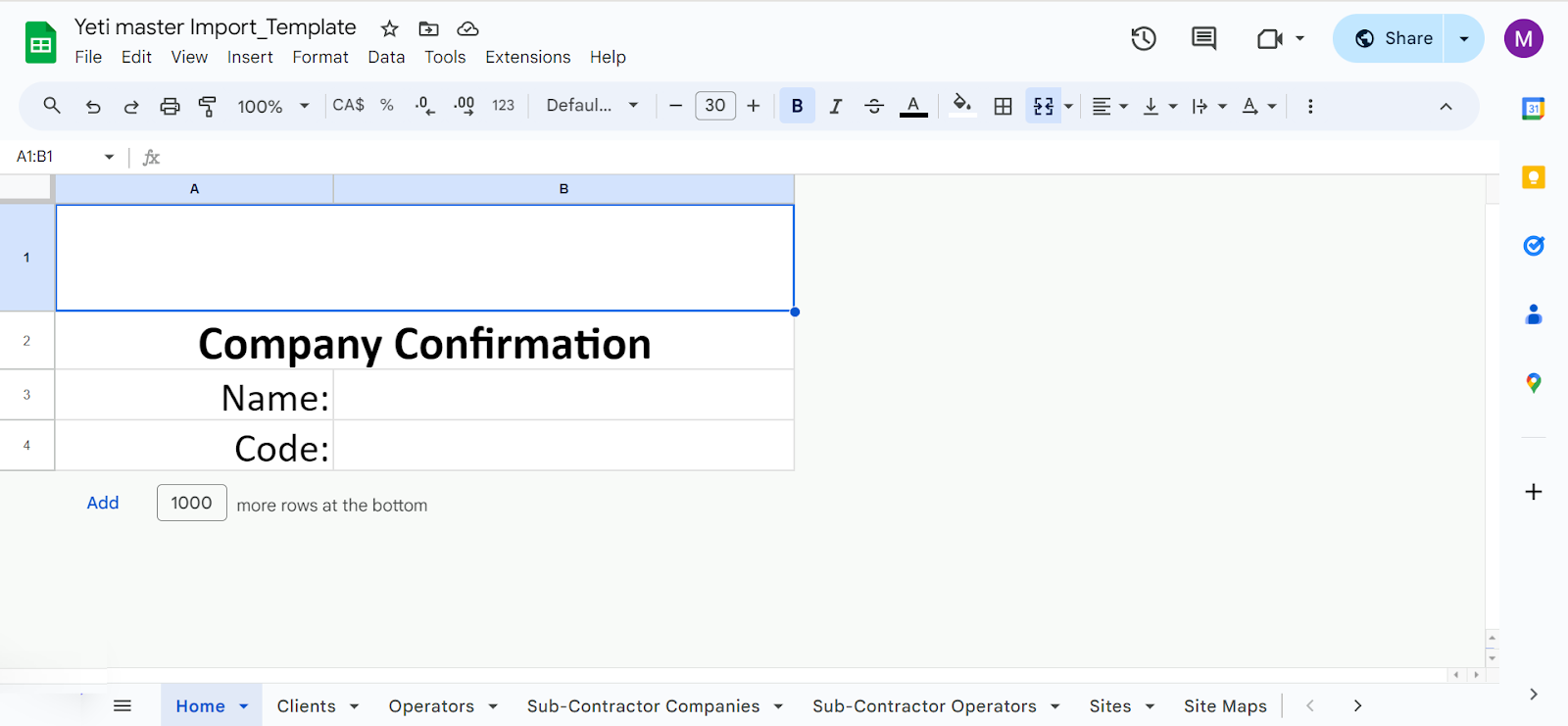Toggle italic formatting
1568x726 pixels.
[835, 106]
